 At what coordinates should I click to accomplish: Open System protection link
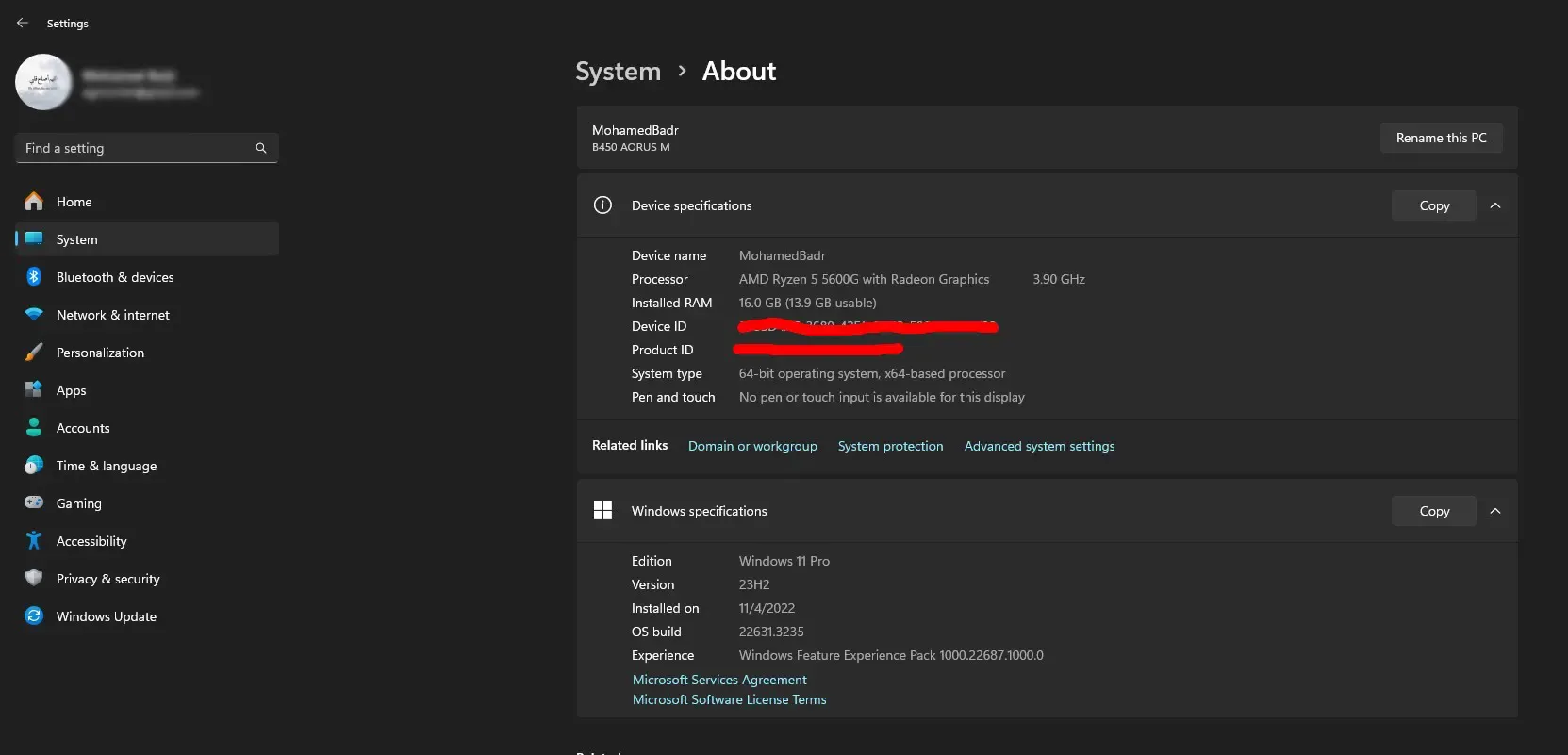891,446
